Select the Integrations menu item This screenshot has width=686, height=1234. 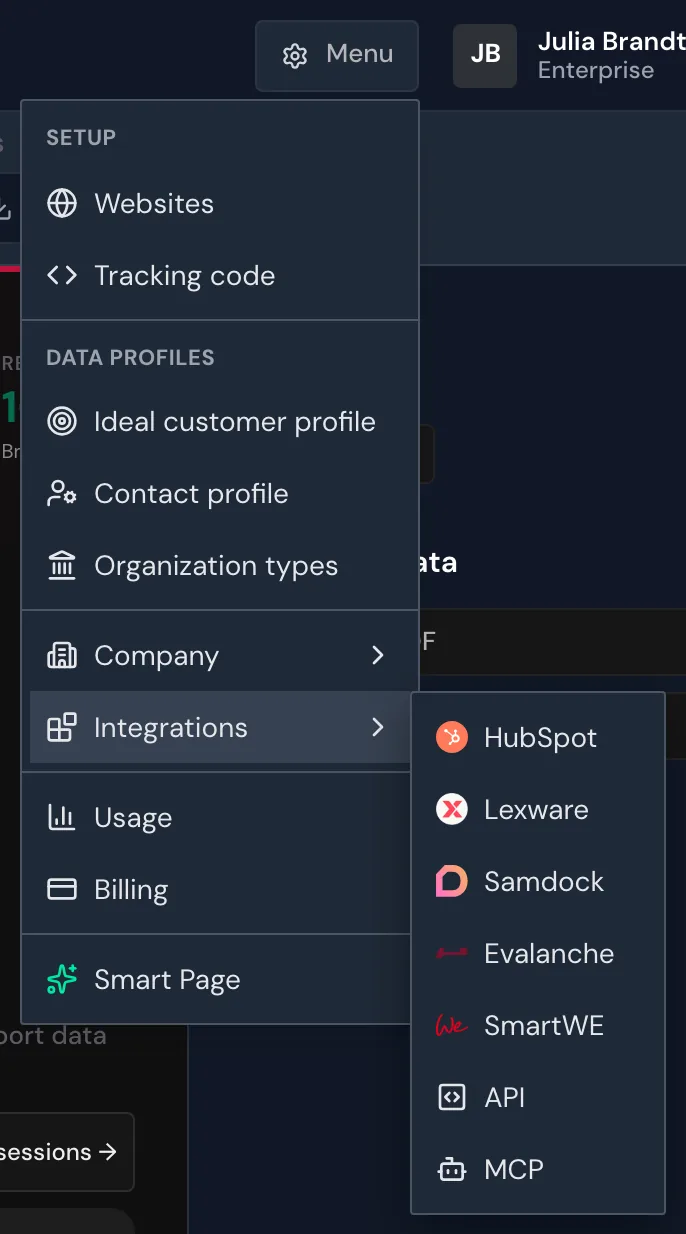(220, 728)
